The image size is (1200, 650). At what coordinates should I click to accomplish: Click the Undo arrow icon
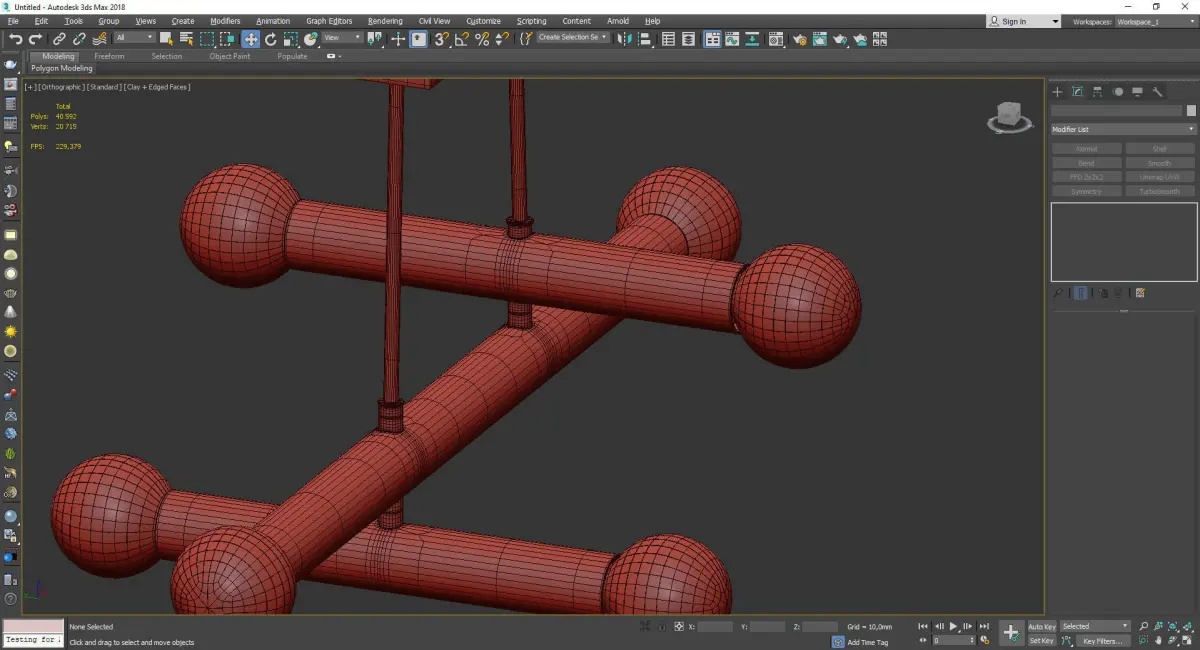(15, 39)
